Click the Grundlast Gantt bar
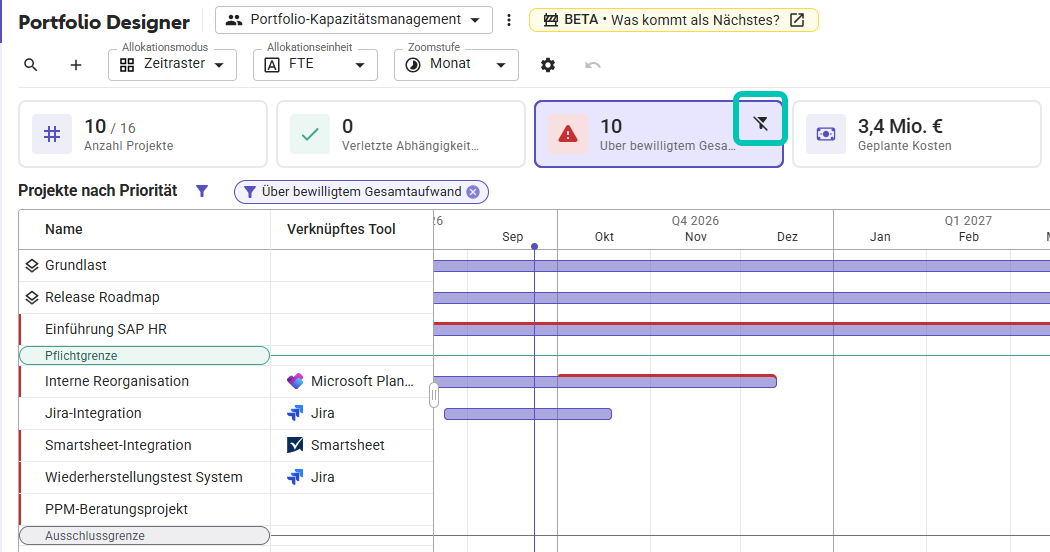The width and height of the screenshot is (1050, 552). [x=741, y=266]
